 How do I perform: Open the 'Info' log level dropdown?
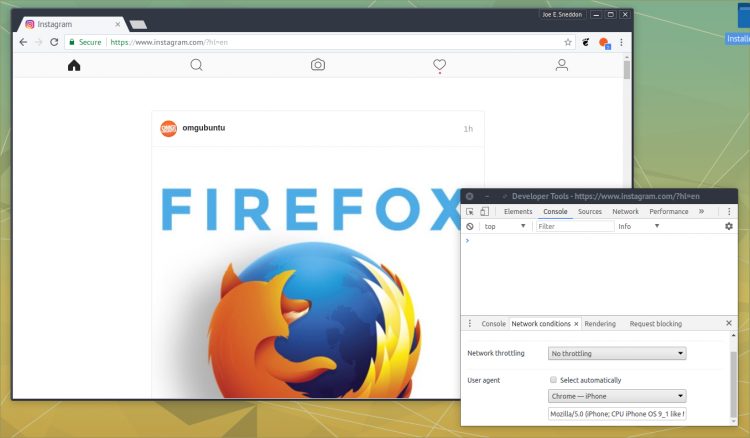[x=639, y=226]
